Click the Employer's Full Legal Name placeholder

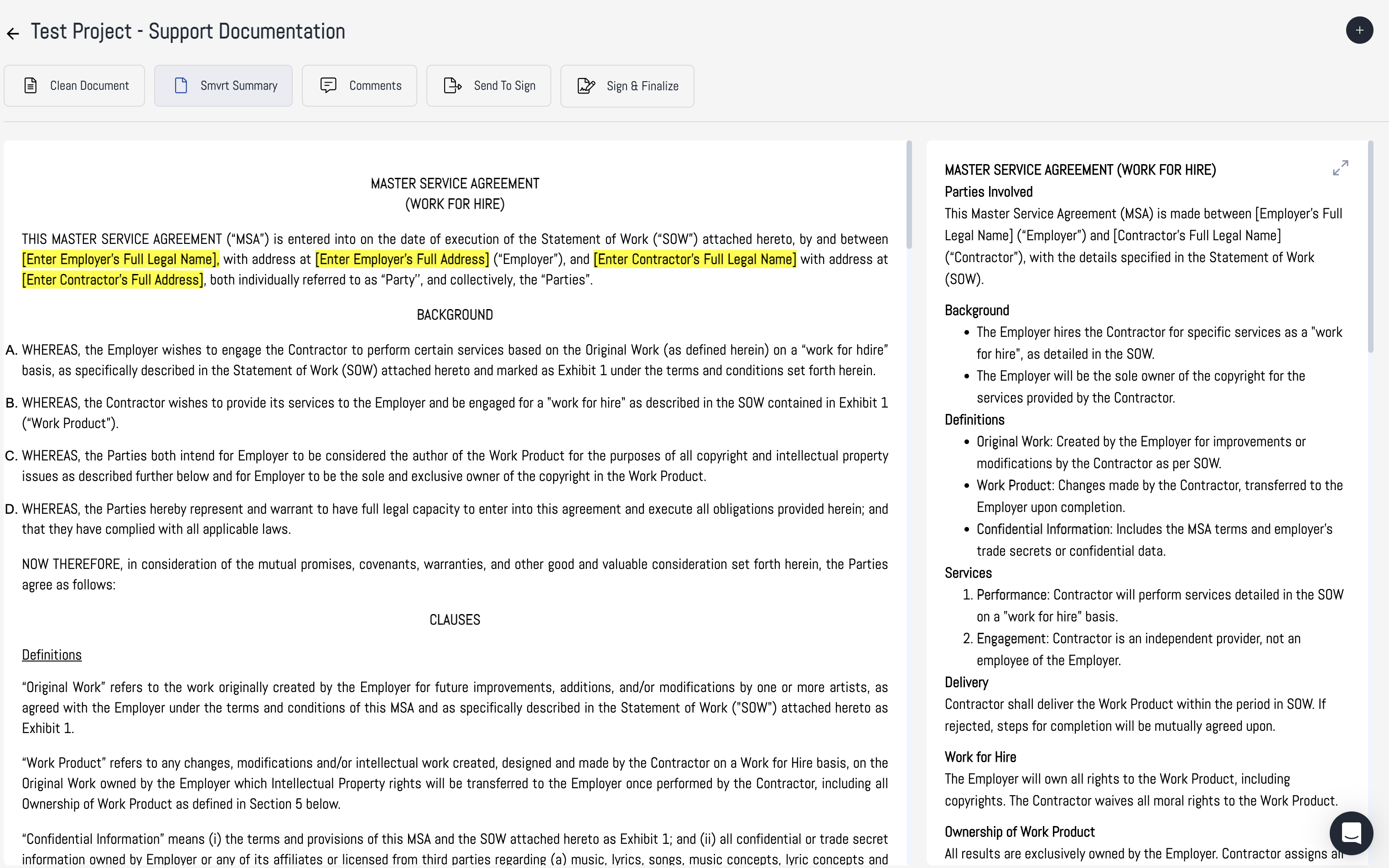tap(119, 259)
